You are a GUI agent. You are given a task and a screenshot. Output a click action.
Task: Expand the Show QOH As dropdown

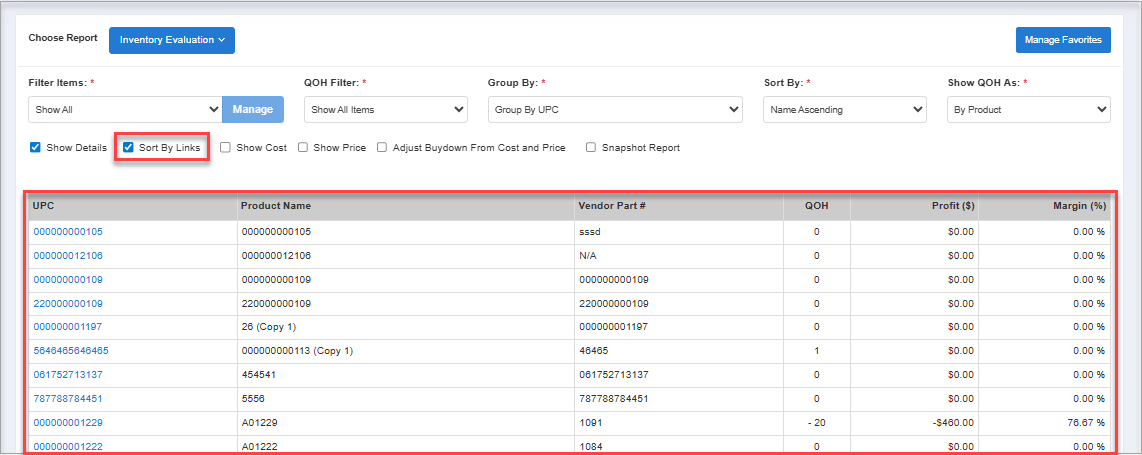click(1028, 109)
